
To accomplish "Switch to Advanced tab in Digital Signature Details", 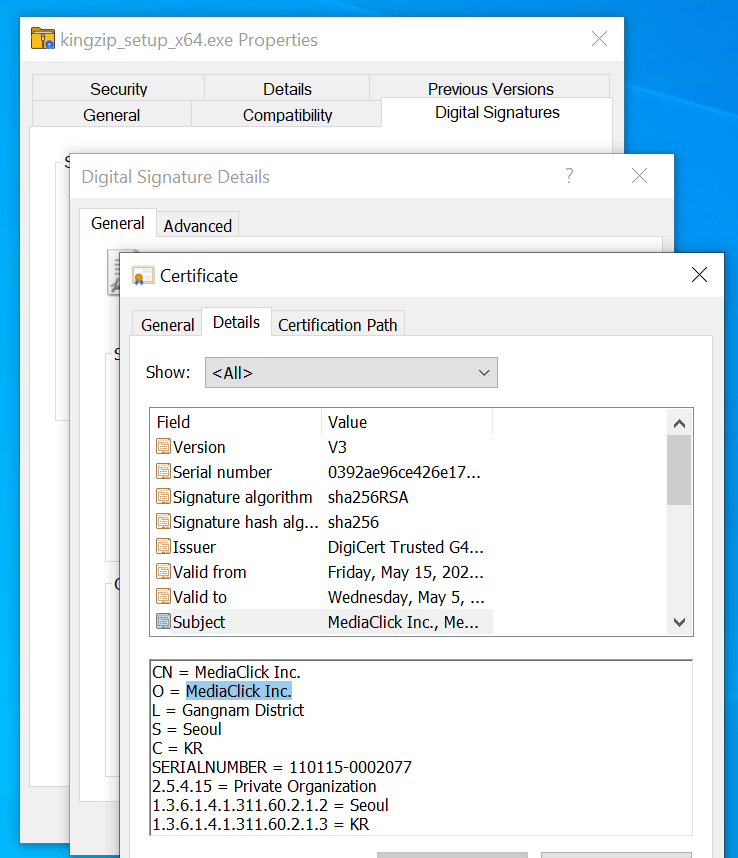I will (x=197, y=226).
